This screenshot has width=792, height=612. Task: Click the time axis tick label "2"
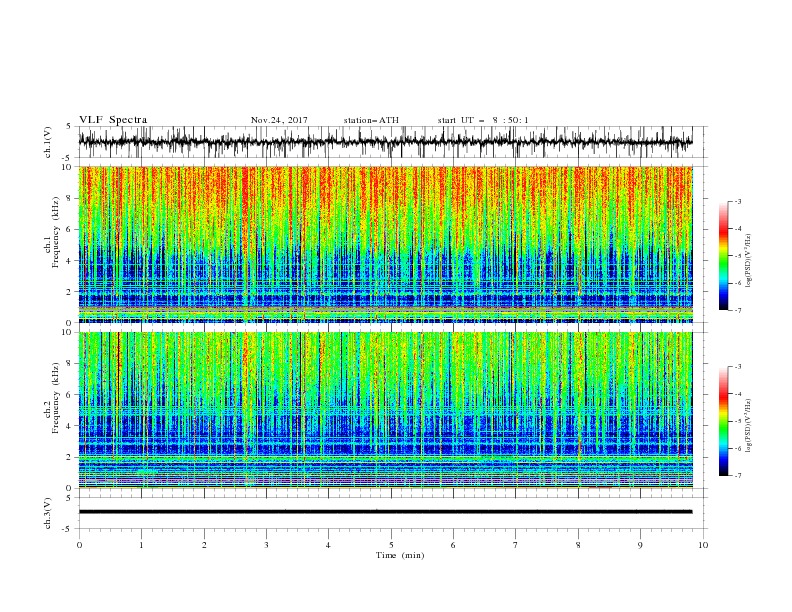(x=204, y=545)
